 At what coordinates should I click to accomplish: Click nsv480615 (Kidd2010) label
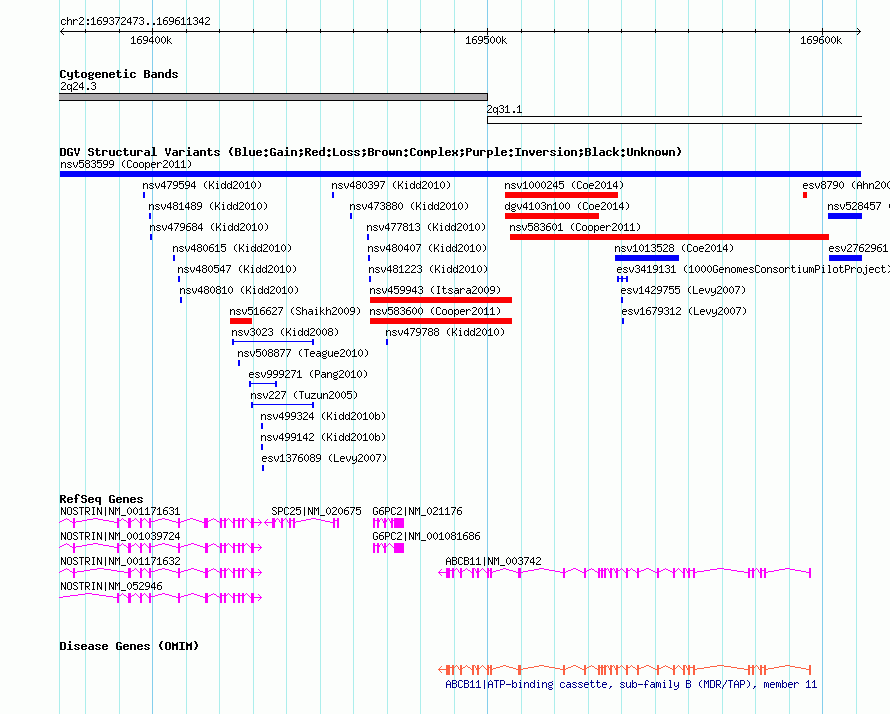click(x=232, y=248)
